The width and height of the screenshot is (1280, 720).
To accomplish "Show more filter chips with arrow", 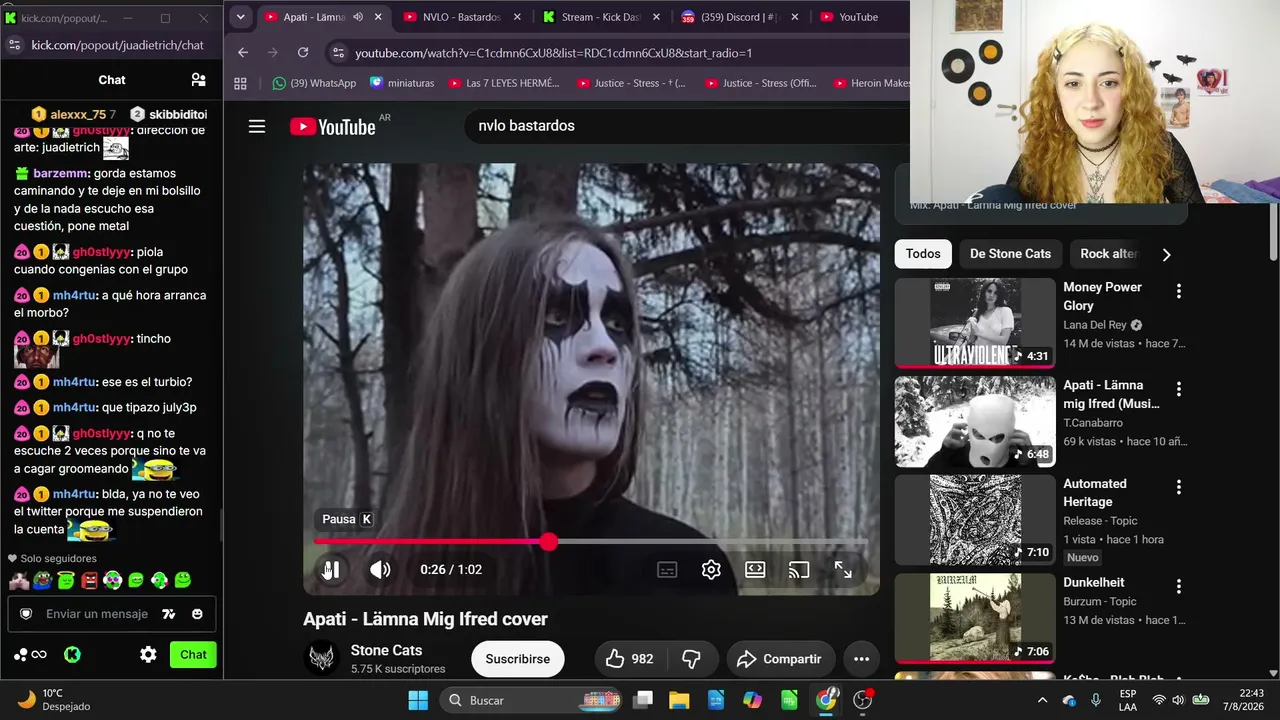I will click(1166, 254).
